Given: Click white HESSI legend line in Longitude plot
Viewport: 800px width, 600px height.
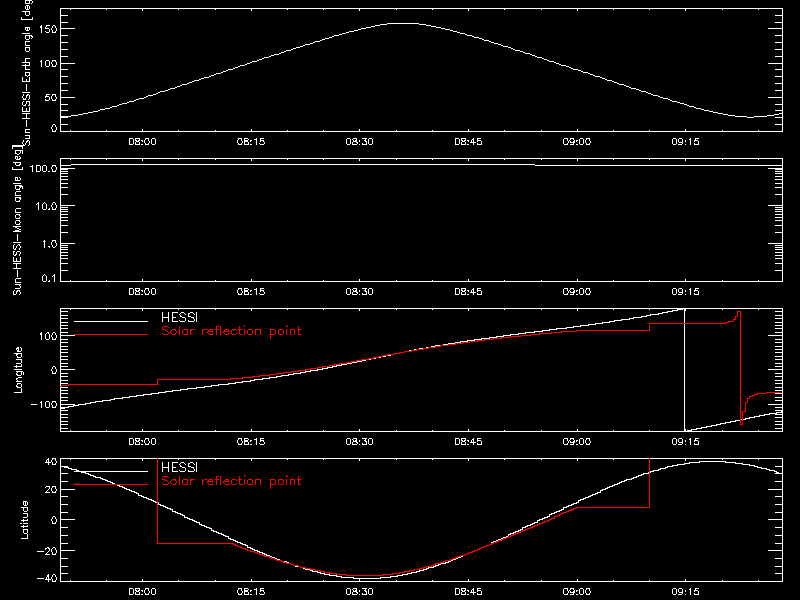Looking at the screenshot, I should tap(111, 321).
